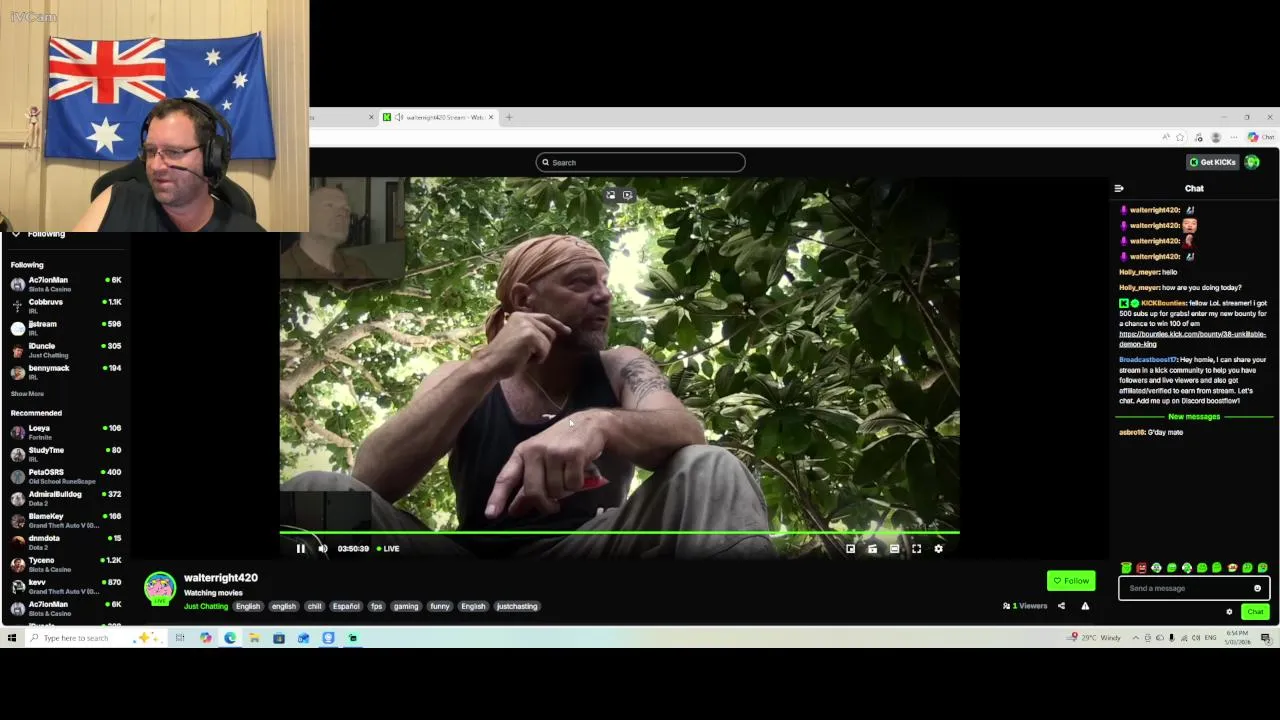This screenshot has width=1280, height=720.
Task: Open walterright420 channel avatar
Action: [160, 588]
